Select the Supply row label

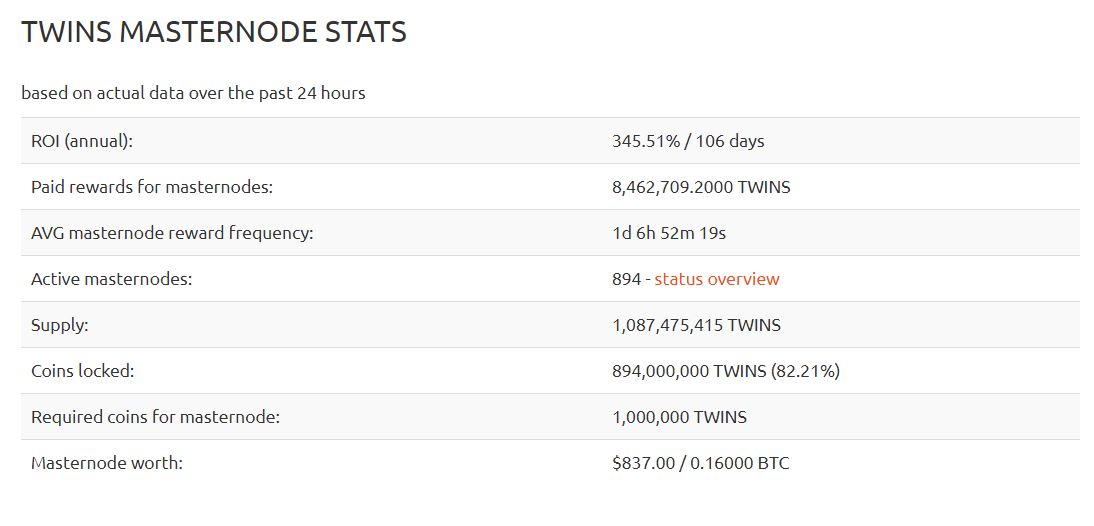tap(59, 325)
